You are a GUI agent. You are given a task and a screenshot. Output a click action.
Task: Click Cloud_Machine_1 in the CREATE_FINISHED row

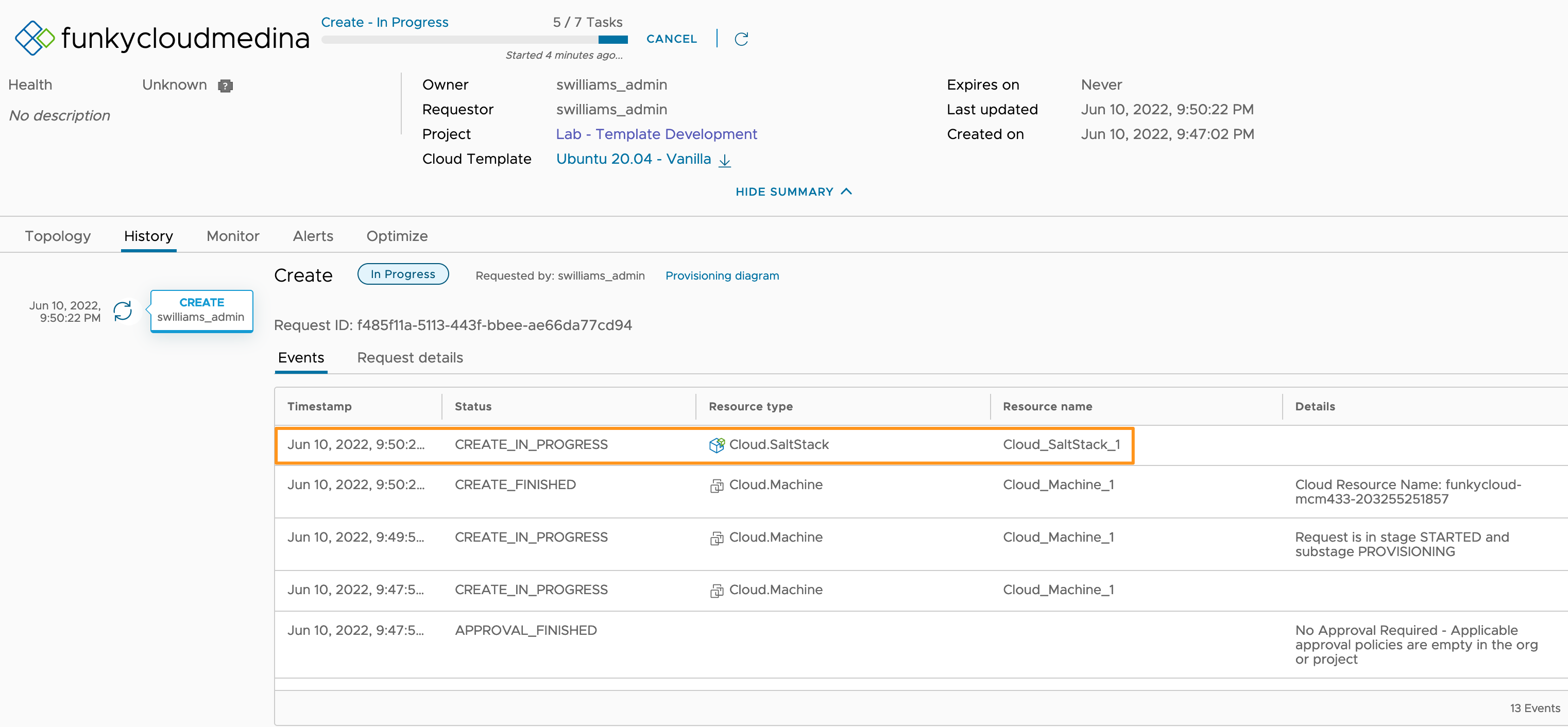pos(1059,485)
